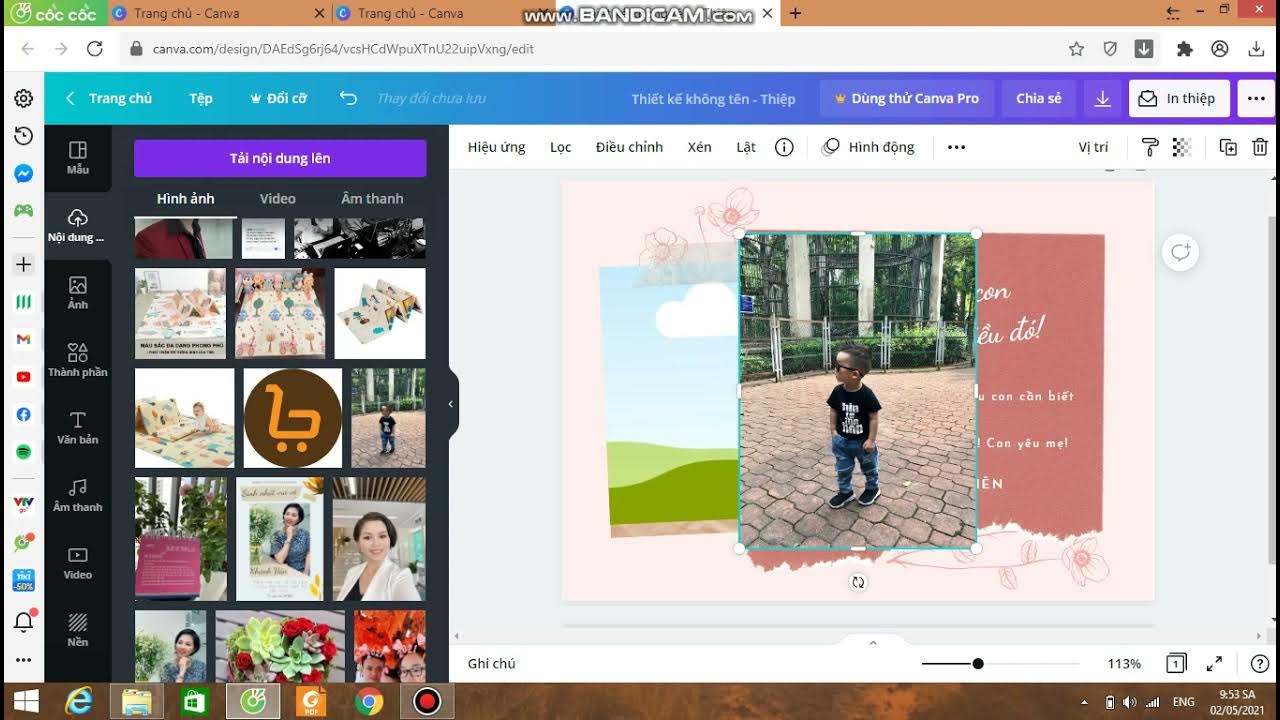The image size is (1280, 720).
Task: Open the Mẫu templates panel
Action: 78,157
